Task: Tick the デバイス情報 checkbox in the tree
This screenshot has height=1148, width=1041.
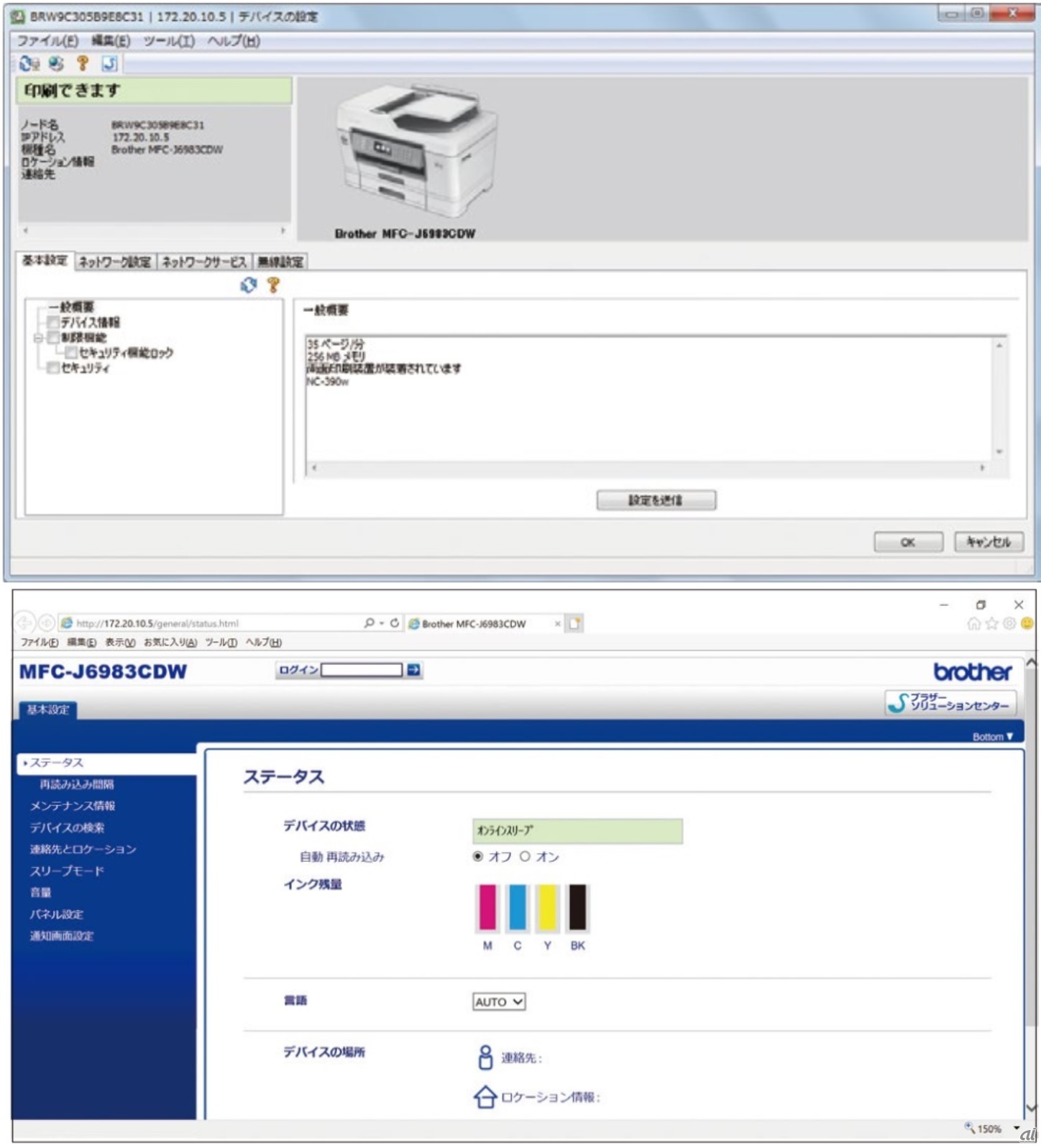Action: click(x=53, y=322)
